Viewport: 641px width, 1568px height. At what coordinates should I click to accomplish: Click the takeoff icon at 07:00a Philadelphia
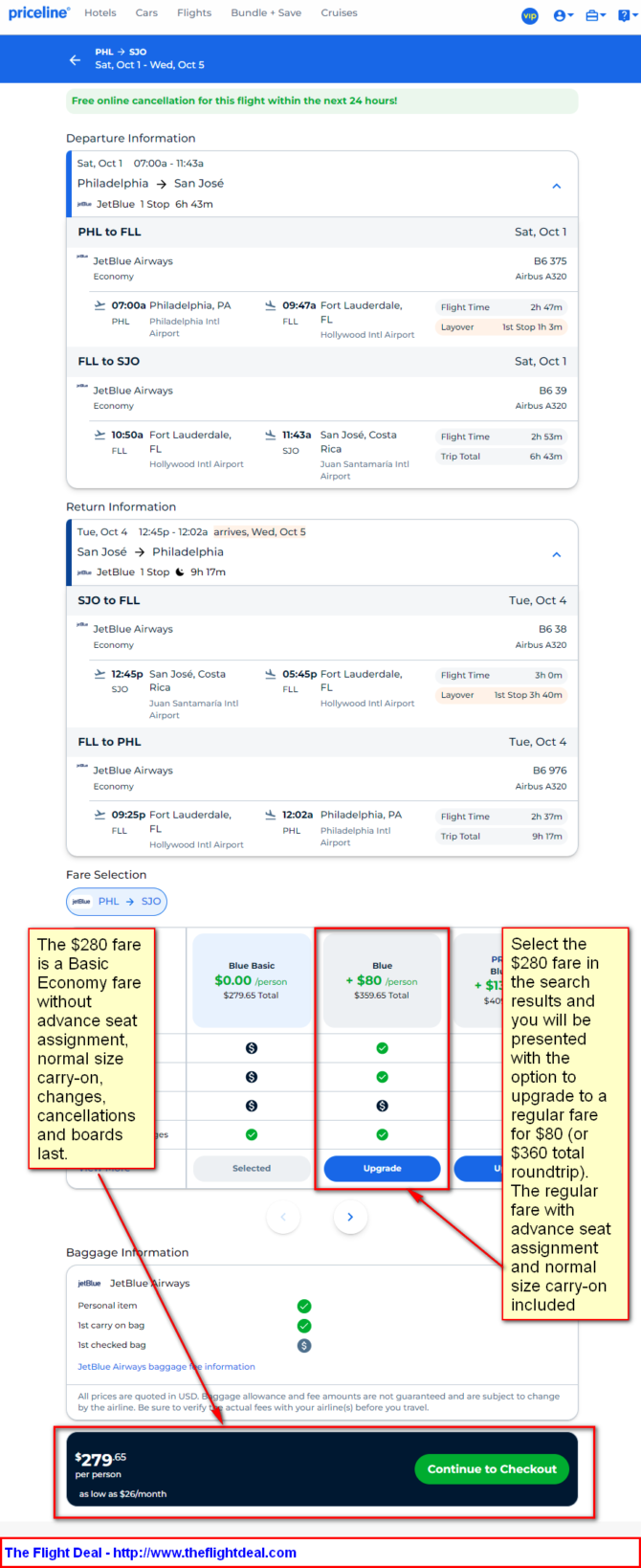(99, 305)
